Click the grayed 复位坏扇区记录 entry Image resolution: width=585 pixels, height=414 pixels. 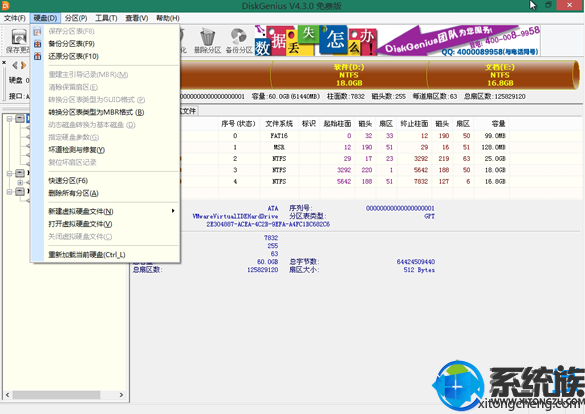72,162
